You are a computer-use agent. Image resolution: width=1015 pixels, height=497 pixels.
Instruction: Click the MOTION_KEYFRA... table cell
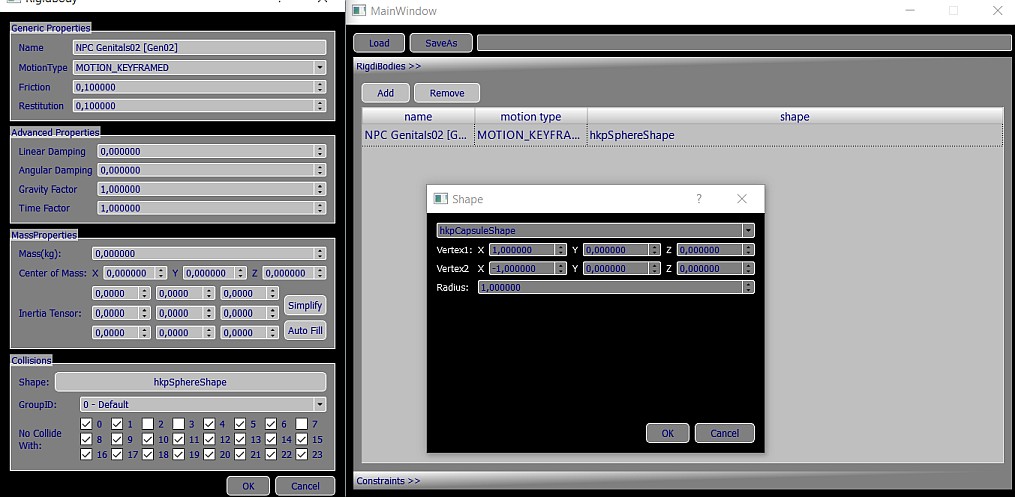click(x=531, y=135)
